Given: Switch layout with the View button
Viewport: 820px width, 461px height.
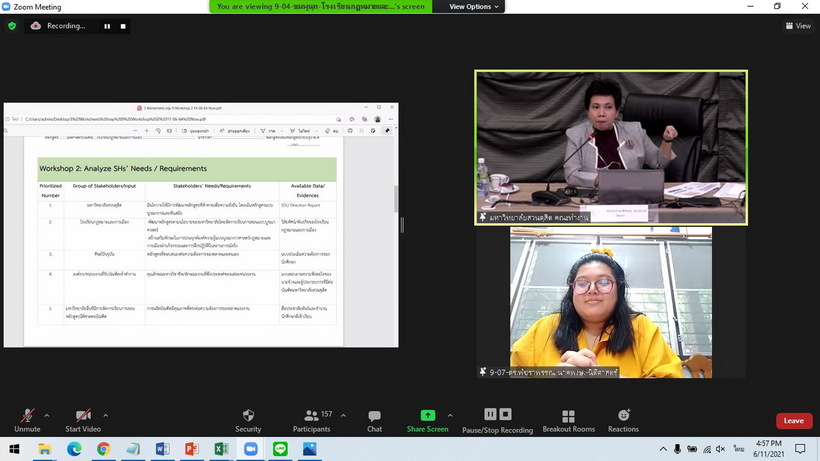Looking at the screenshot, I should pos(797,26).
